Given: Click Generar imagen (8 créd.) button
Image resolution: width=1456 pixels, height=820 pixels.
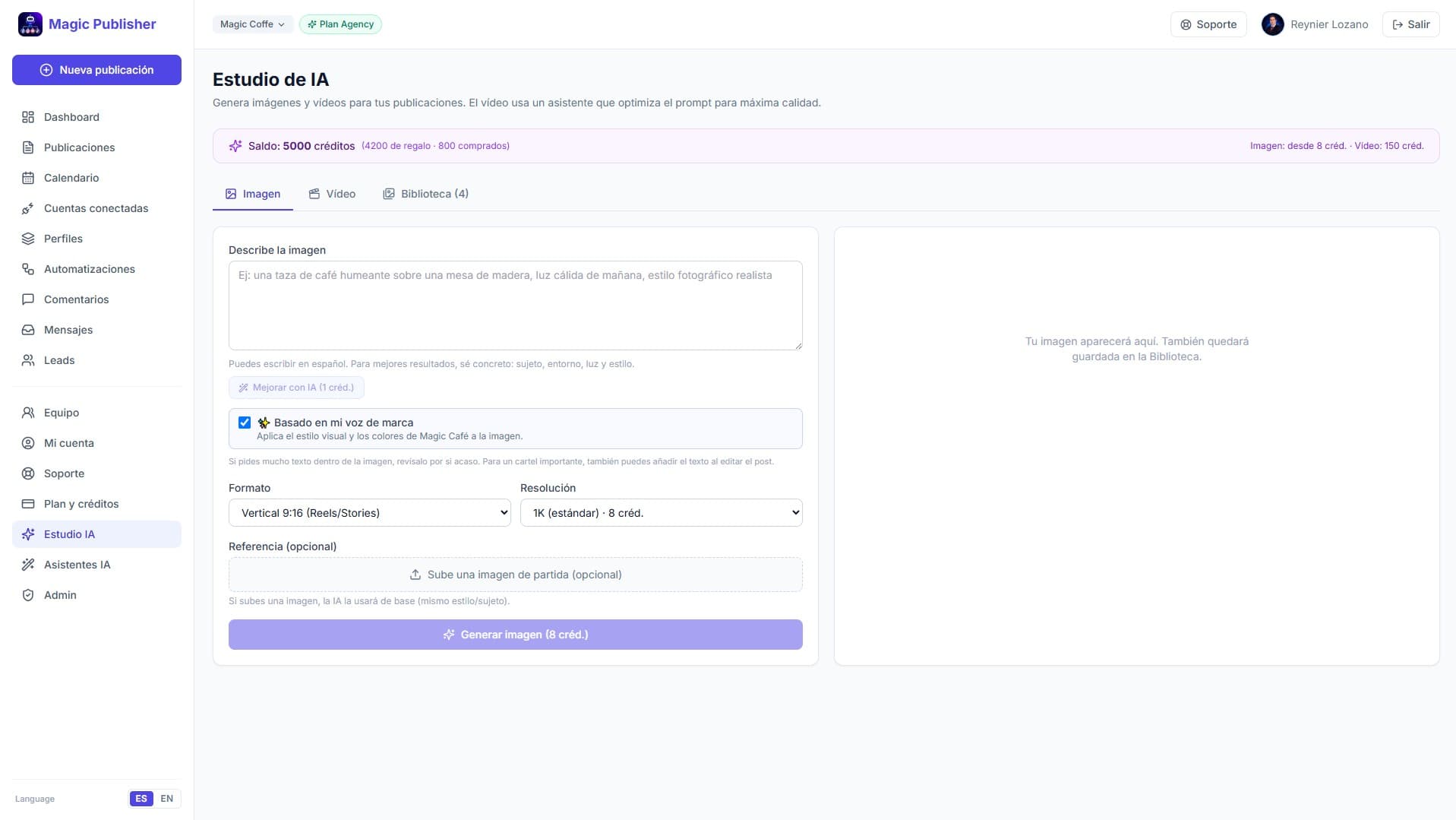Looking at the screenshot, I should click(x=516, y=635).
